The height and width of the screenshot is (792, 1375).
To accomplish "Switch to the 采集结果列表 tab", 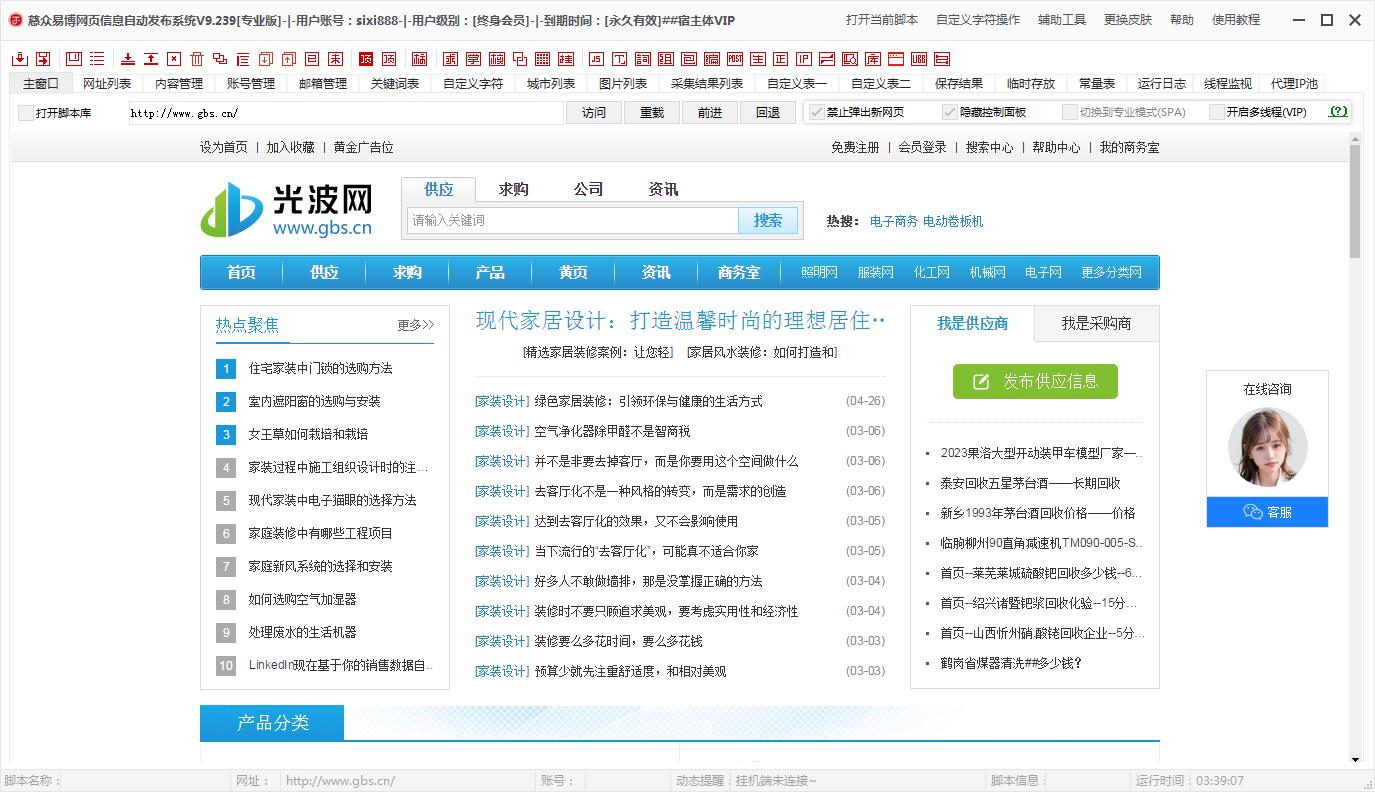I will click(x=707, y=84).
